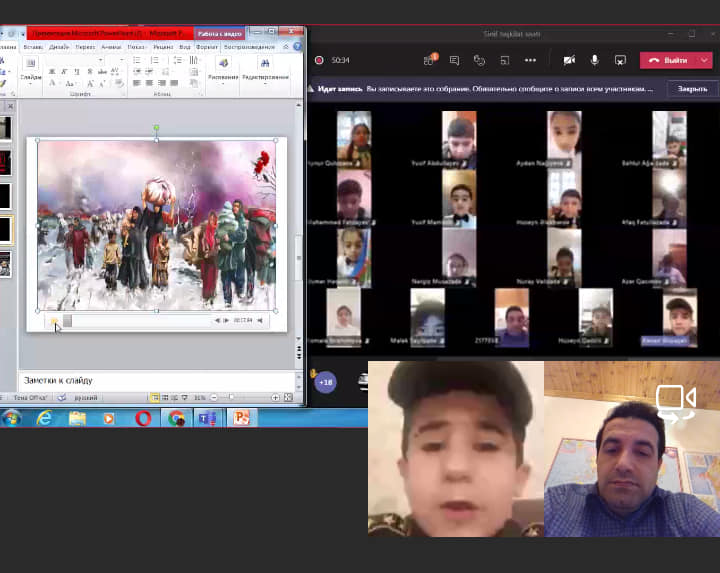Open Opera browser from taskbar
The width and height of the screenshot is (720, 573).
tap(143, 418)
